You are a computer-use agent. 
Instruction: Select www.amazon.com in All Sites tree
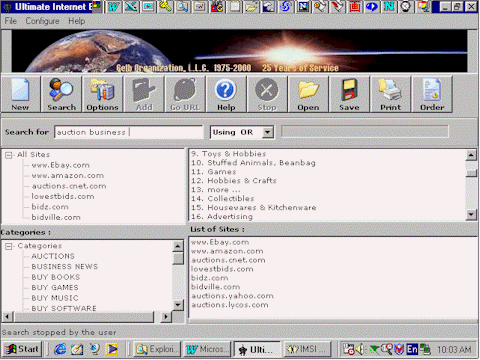coord(68,176)
